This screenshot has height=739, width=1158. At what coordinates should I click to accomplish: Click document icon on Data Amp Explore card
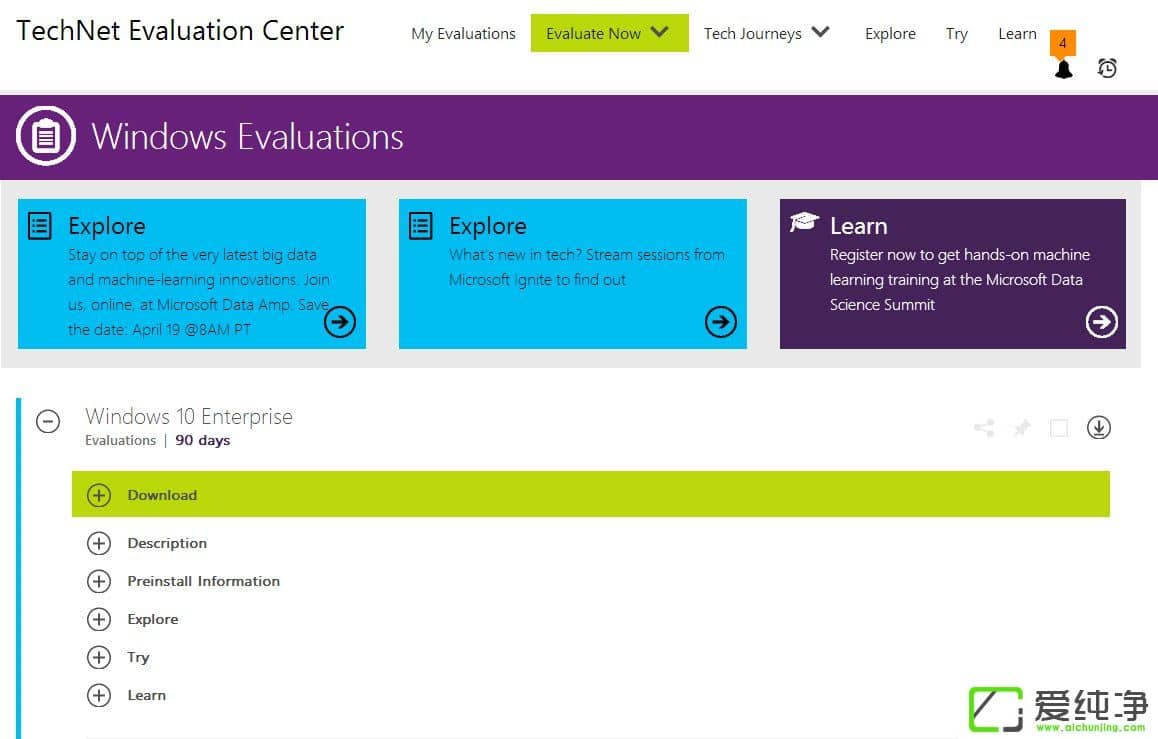(40, 226)
